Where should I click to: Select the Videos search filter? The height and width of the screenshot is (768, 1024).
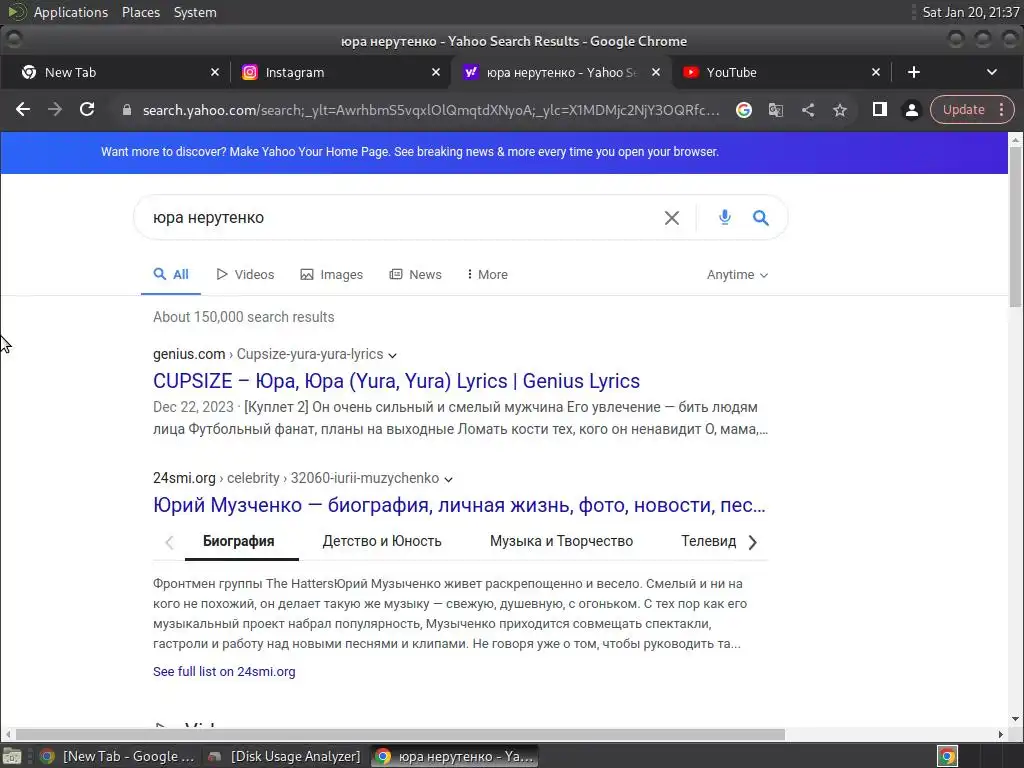click(246, 275)
